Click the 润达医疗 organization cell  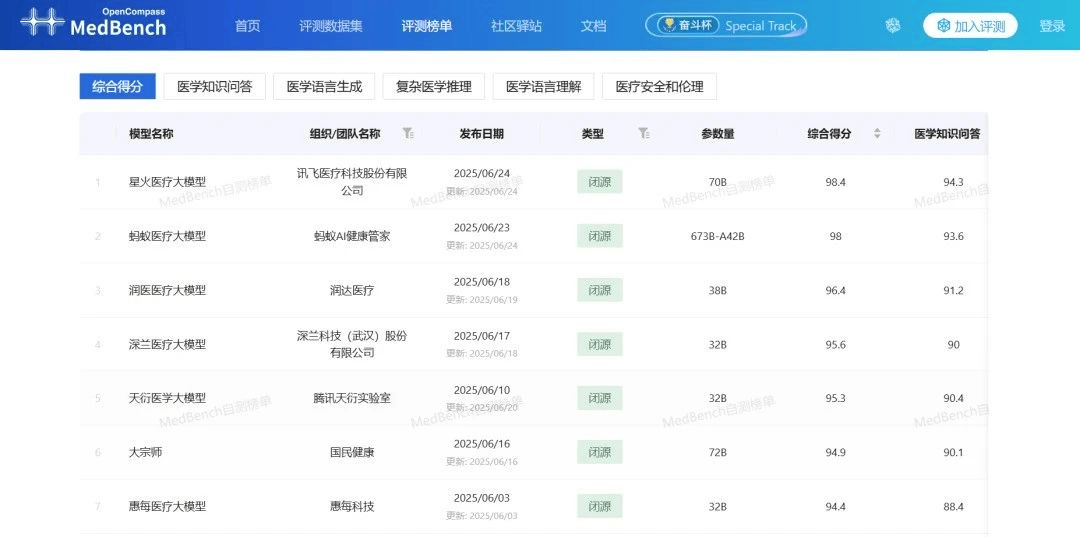point(352,291)
